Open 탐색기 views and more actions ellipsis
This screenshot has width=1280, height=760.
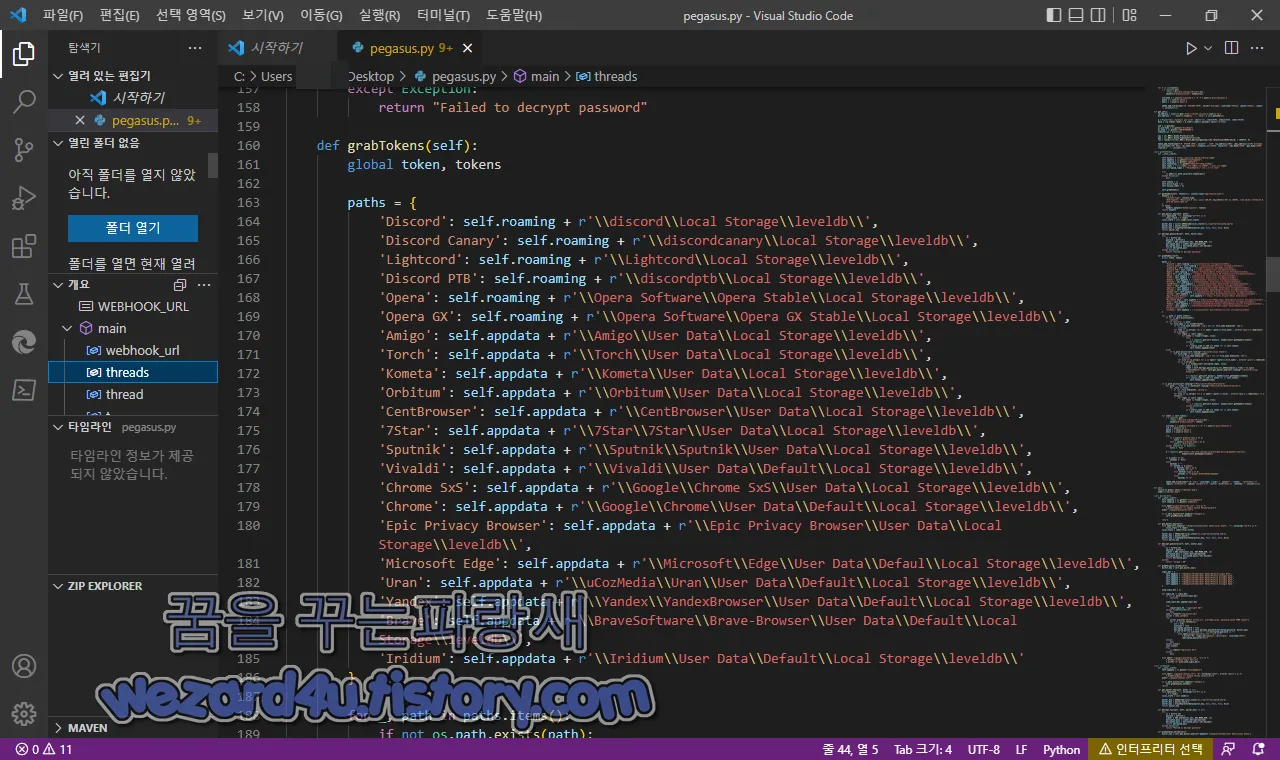point(195,48)
